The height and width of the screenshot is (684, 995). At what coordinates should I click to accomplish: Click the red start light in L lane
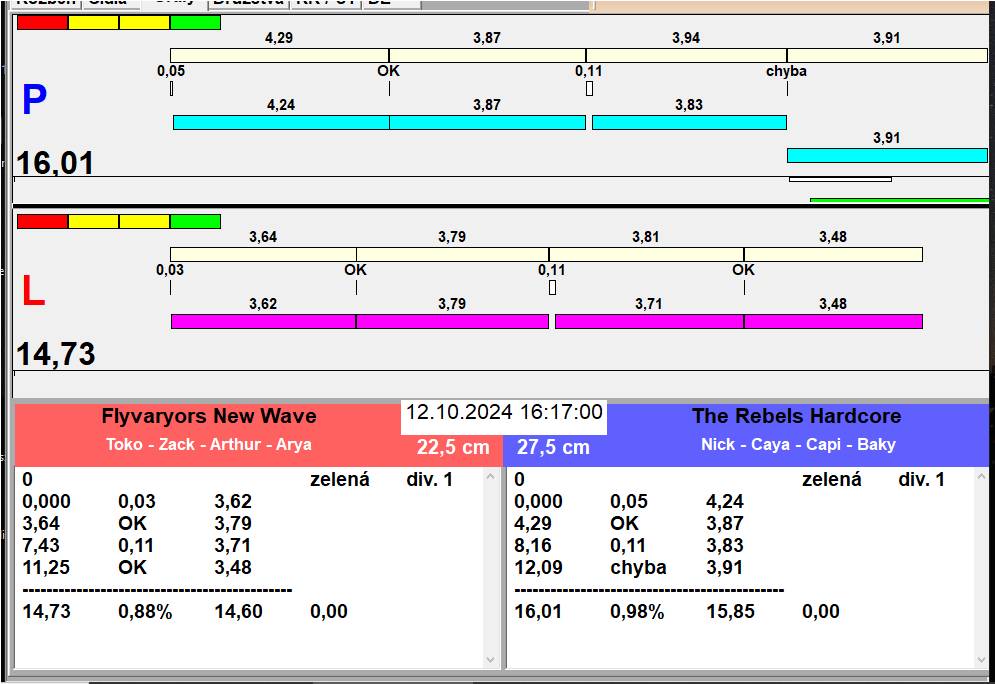(x=43, y=221)
